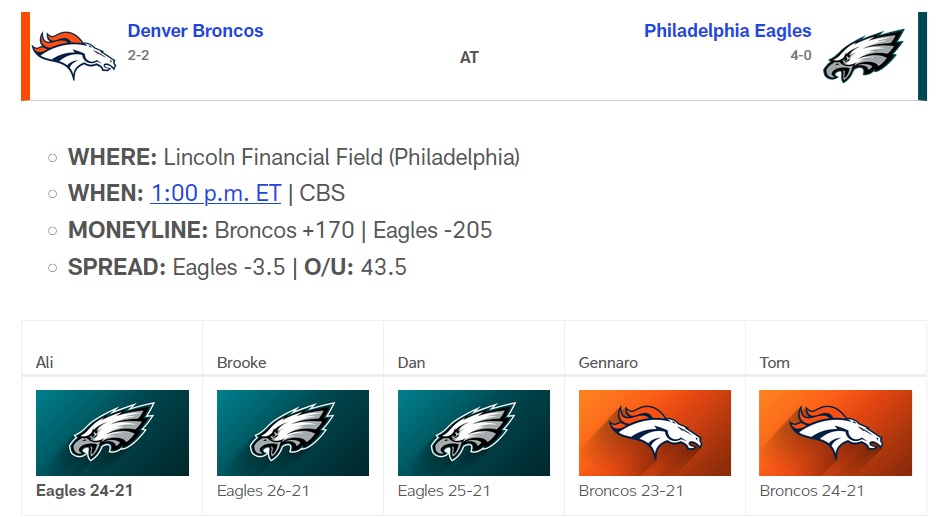Click Ali's Eagles pick image
This screenshot has height=517, width=940.
click(112, 432)
